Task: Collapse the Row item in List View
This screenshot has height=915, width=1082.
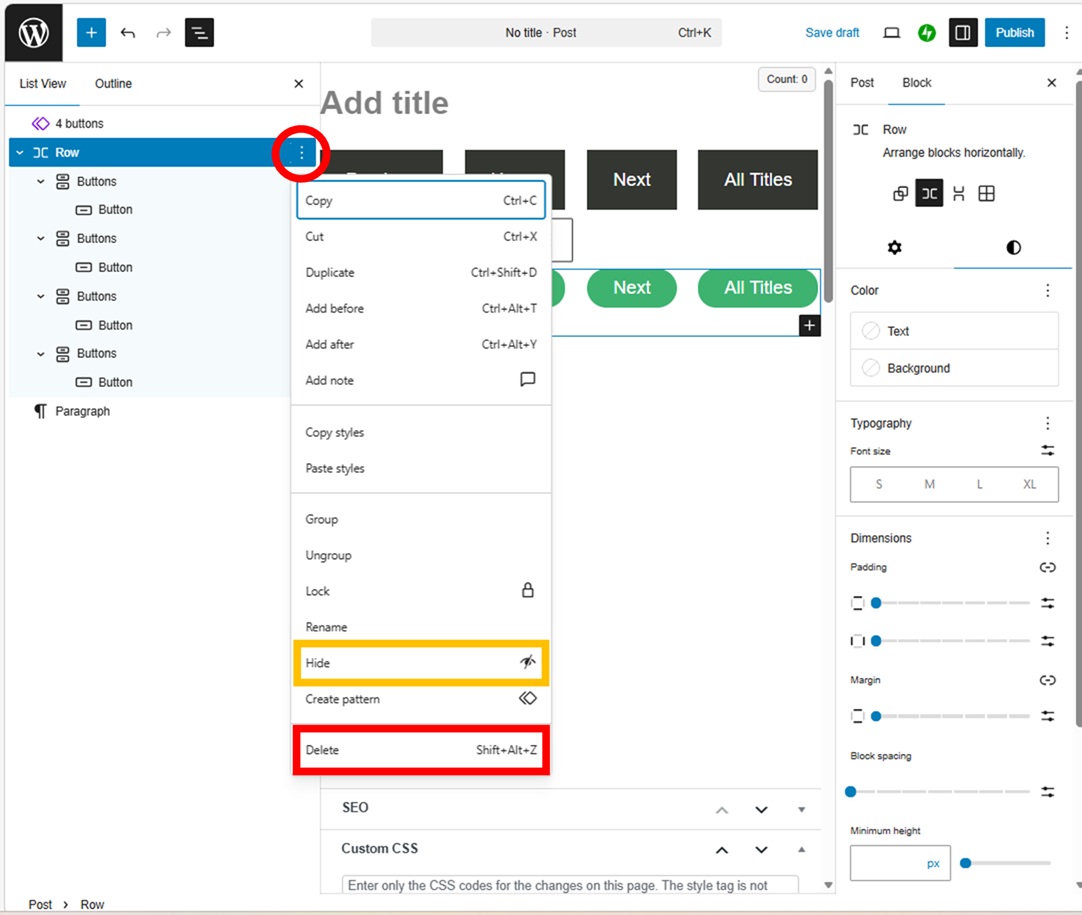Action: point(20,153)
